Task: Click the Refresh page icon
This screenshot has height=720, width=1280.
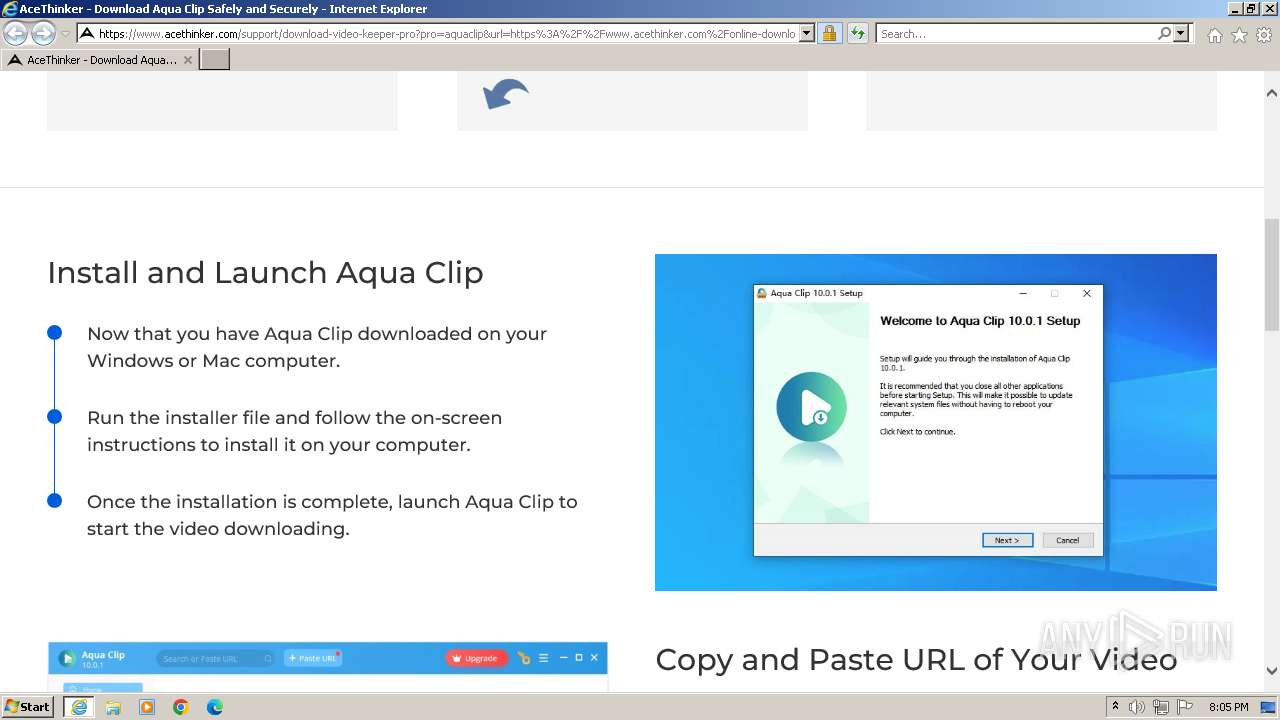Action: coord(857,34)
